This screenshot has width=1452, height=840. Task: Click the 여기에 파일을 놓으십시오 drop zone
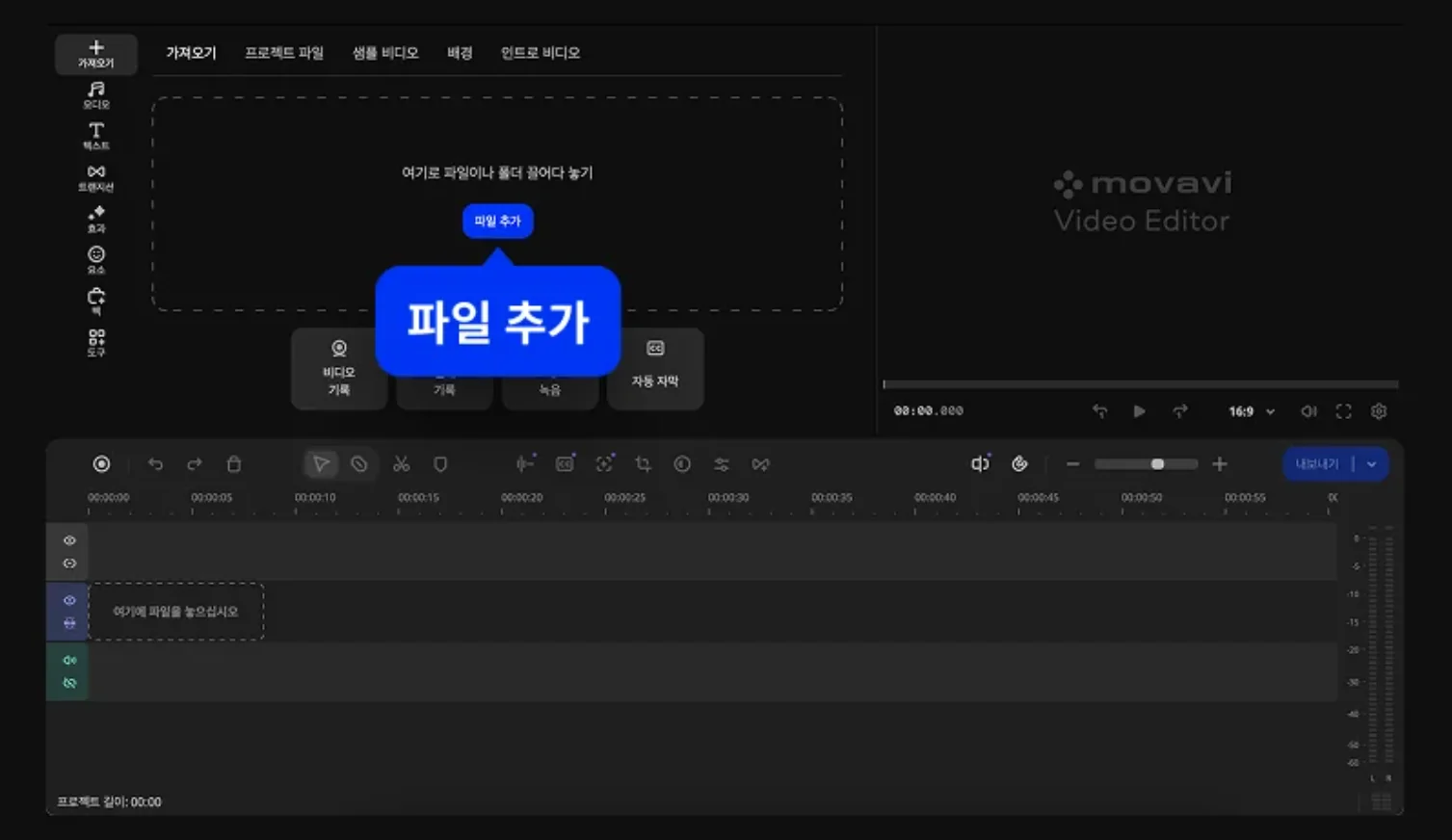175,612
